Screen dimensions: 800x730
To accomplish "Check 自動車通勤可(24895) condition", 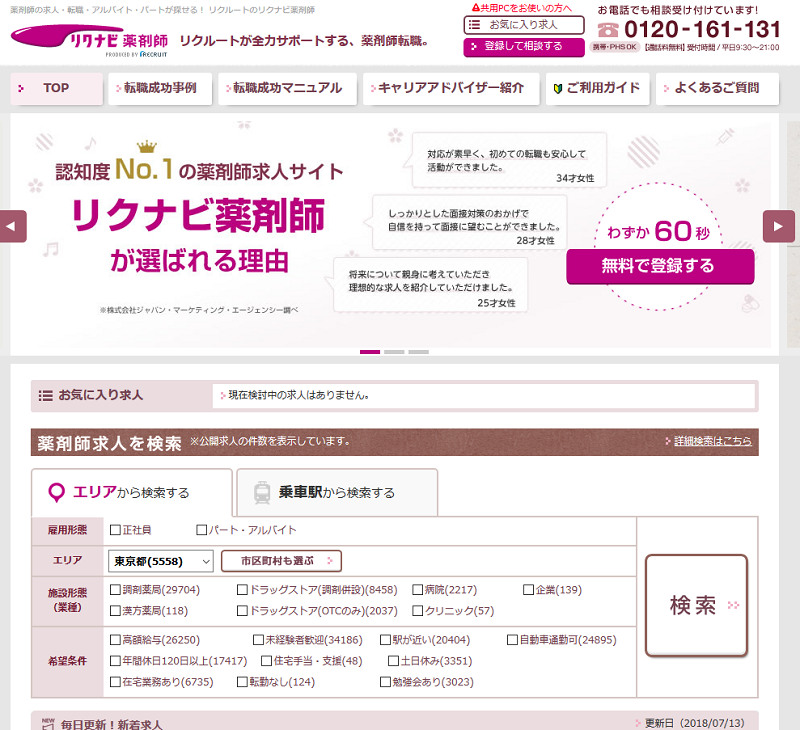I will coord(512,640).
